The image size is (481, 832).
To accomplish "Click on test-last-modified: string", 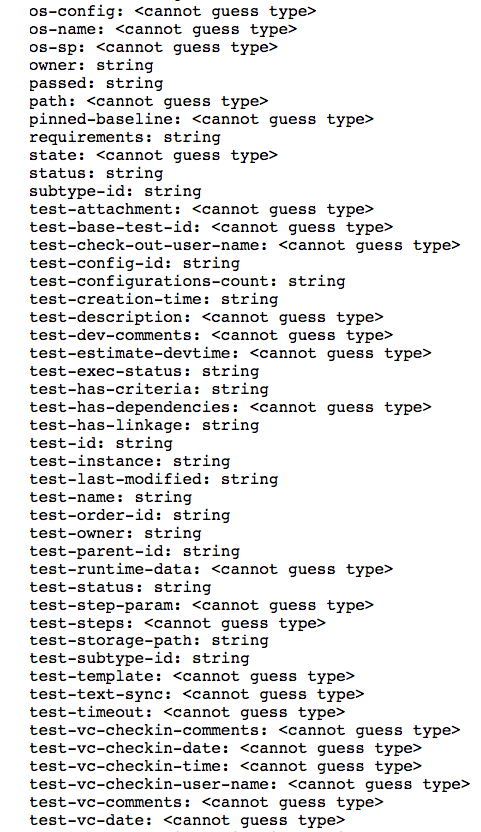I will [153, 480].
